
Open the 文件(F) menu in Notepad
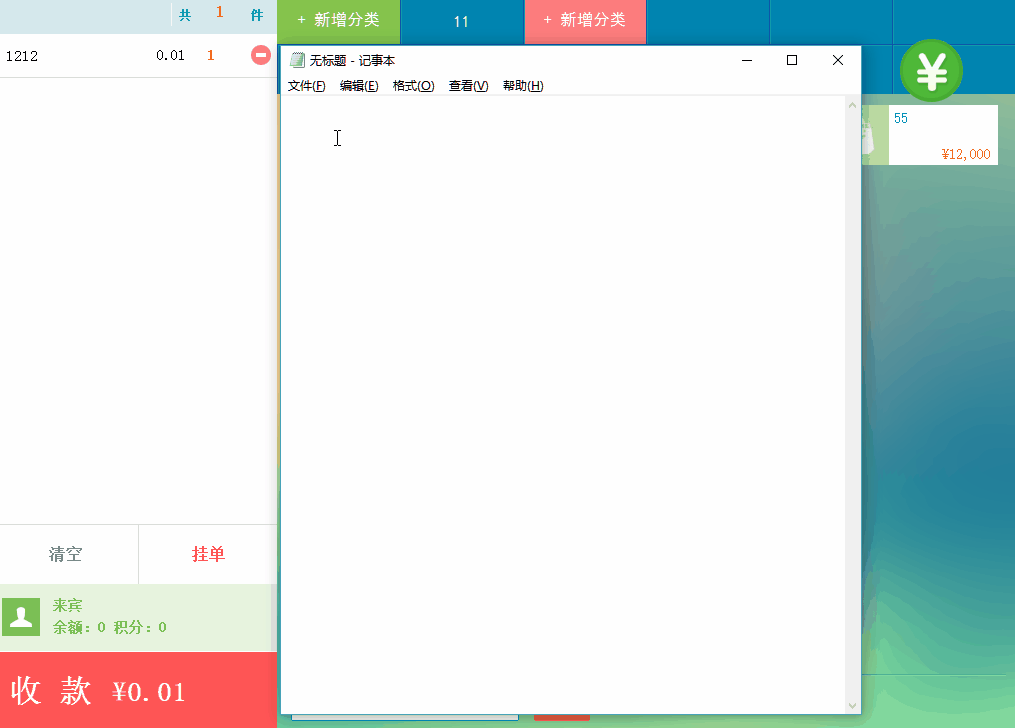pos(306,85)
